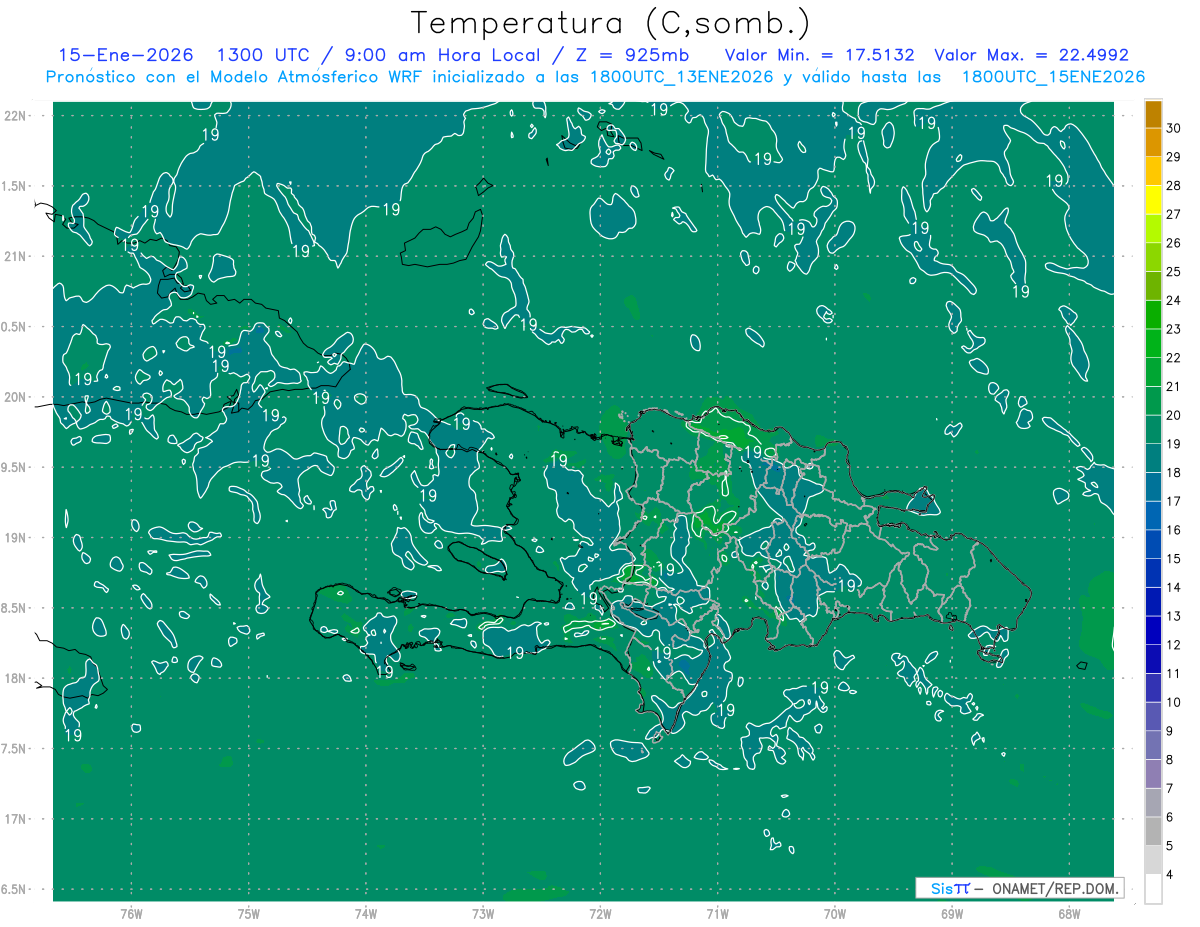Click the '74W' longitude axis label
Viewport: 1200px width, 927px height.
click(x=366, y=914)
